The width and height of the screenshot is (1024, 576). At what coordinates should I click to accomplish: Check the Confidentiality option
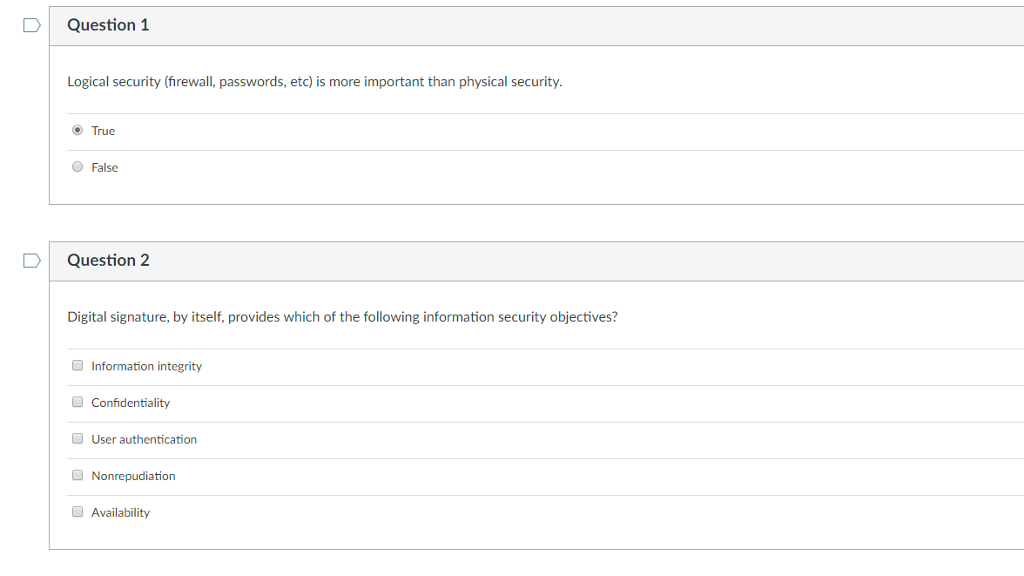coord(77,401)
